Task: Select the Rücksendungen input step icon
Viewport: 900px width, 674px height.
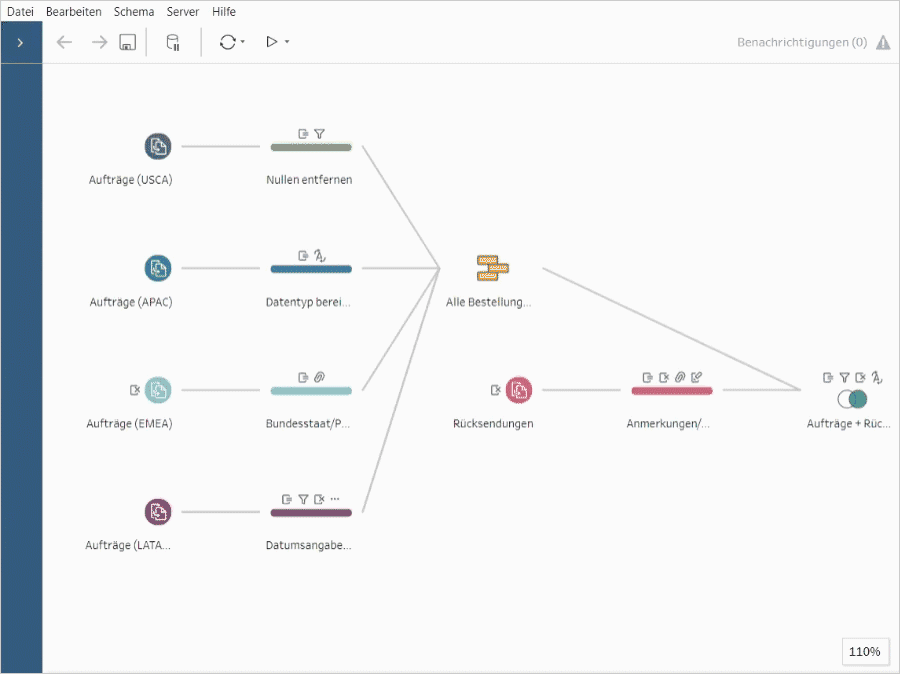Action: pos(519,390)
